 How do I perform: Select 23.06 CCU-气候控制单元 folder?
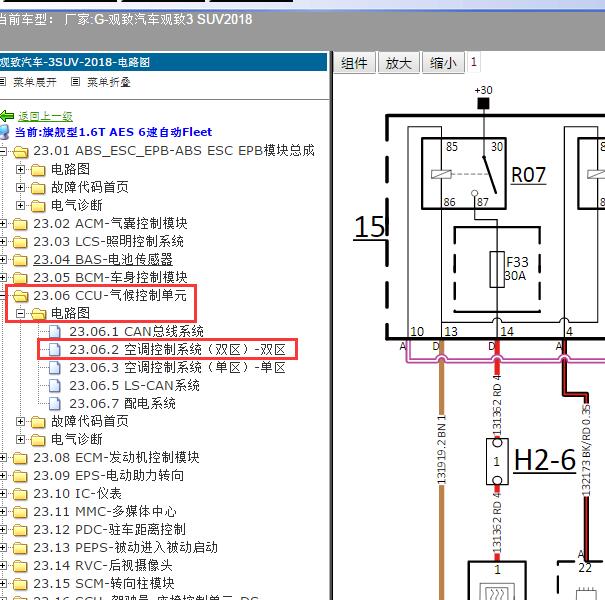[110, 295]
